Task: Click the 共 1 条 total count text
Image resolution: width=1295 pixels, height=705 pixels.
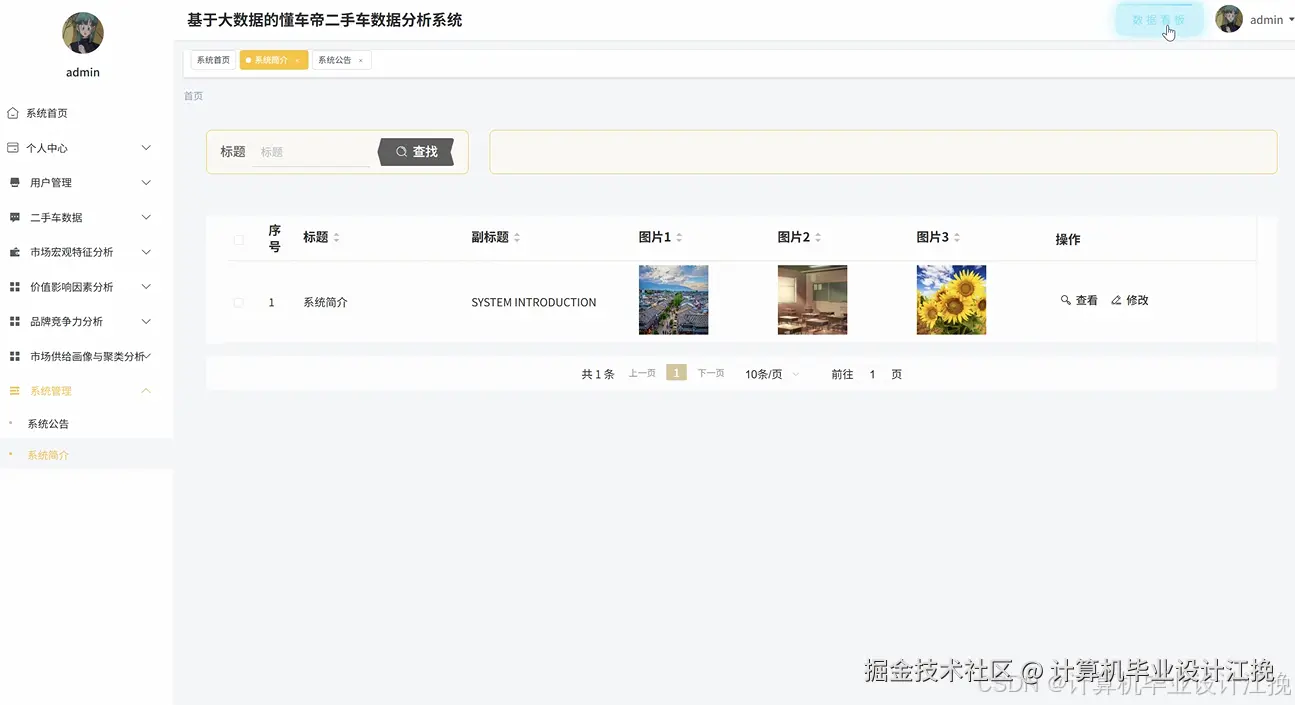Action: 598,374
